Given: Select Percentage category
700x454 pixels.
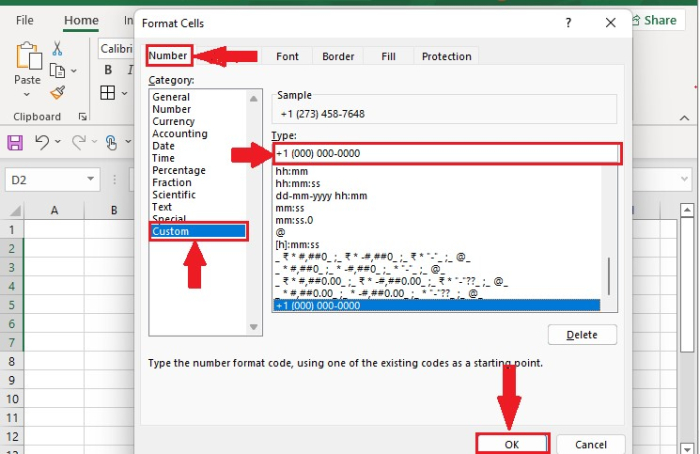Looking at the screenshot, I should [179, 170].
